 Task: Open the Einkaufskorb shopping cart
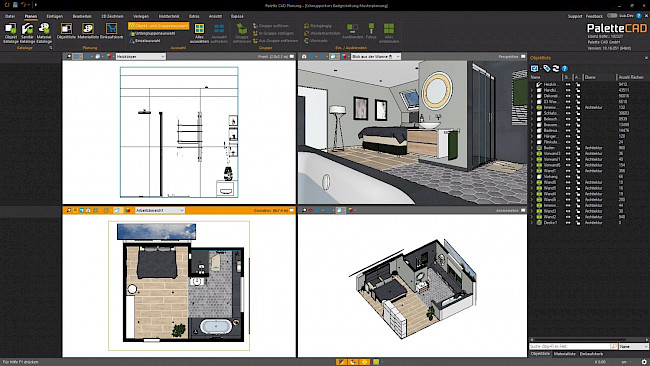pyautogui.click(x=112, y=31)
